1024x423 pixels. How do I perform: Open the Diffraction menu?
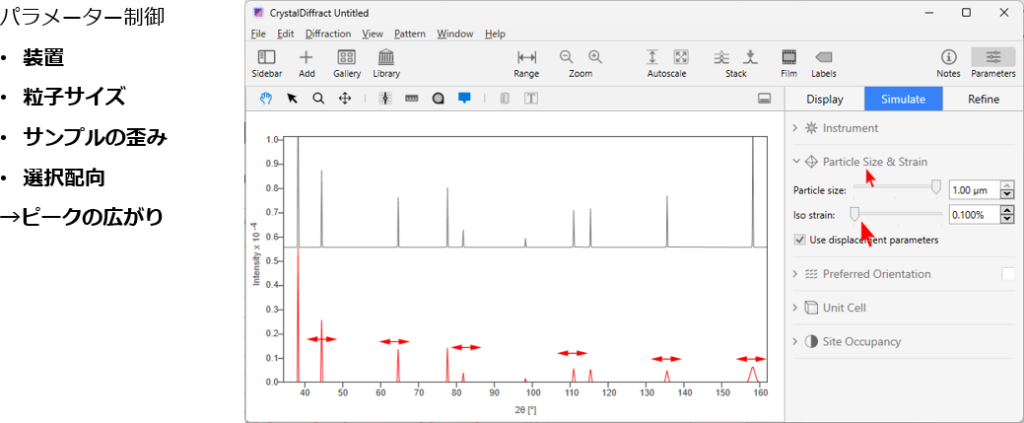click(x=328, y=33)
